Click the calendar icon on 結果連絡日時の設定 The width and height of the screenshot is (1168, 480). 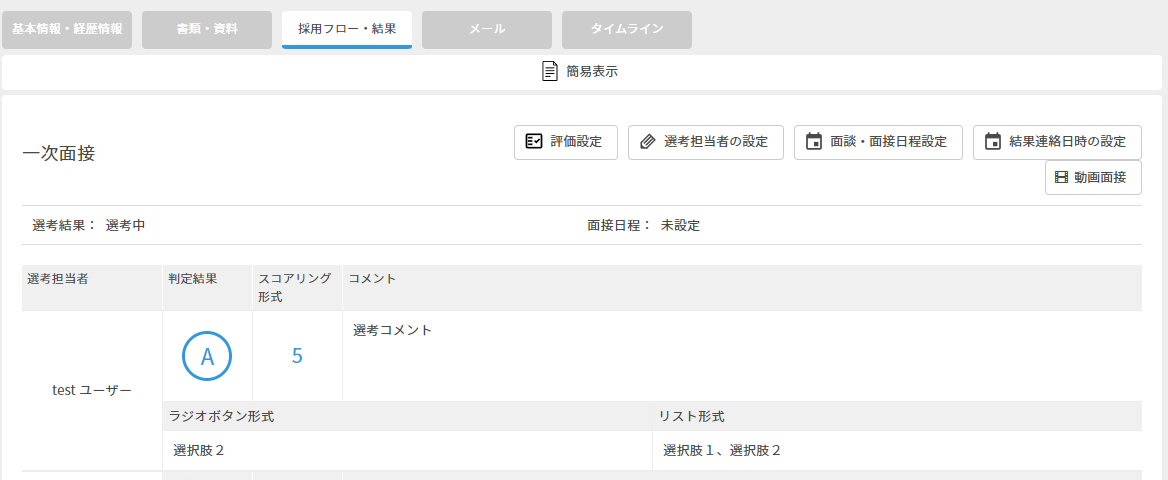coord(992,142)
